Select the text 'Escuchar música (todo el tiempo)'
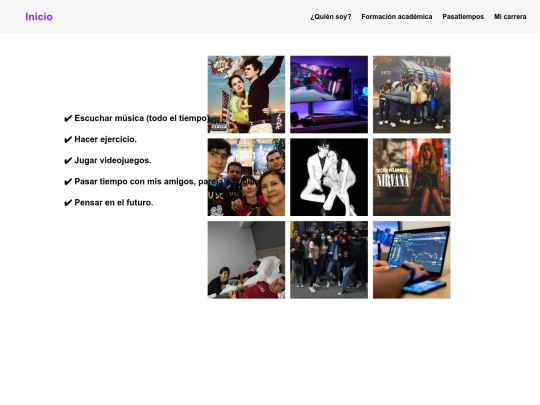 click(x=142, y=118)
